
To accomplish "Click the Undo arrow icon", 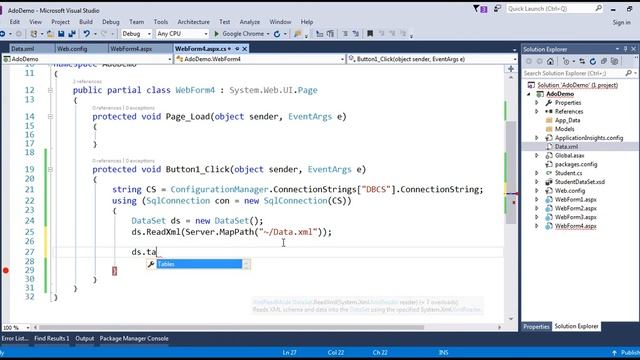I will click(x=87, y=34).
